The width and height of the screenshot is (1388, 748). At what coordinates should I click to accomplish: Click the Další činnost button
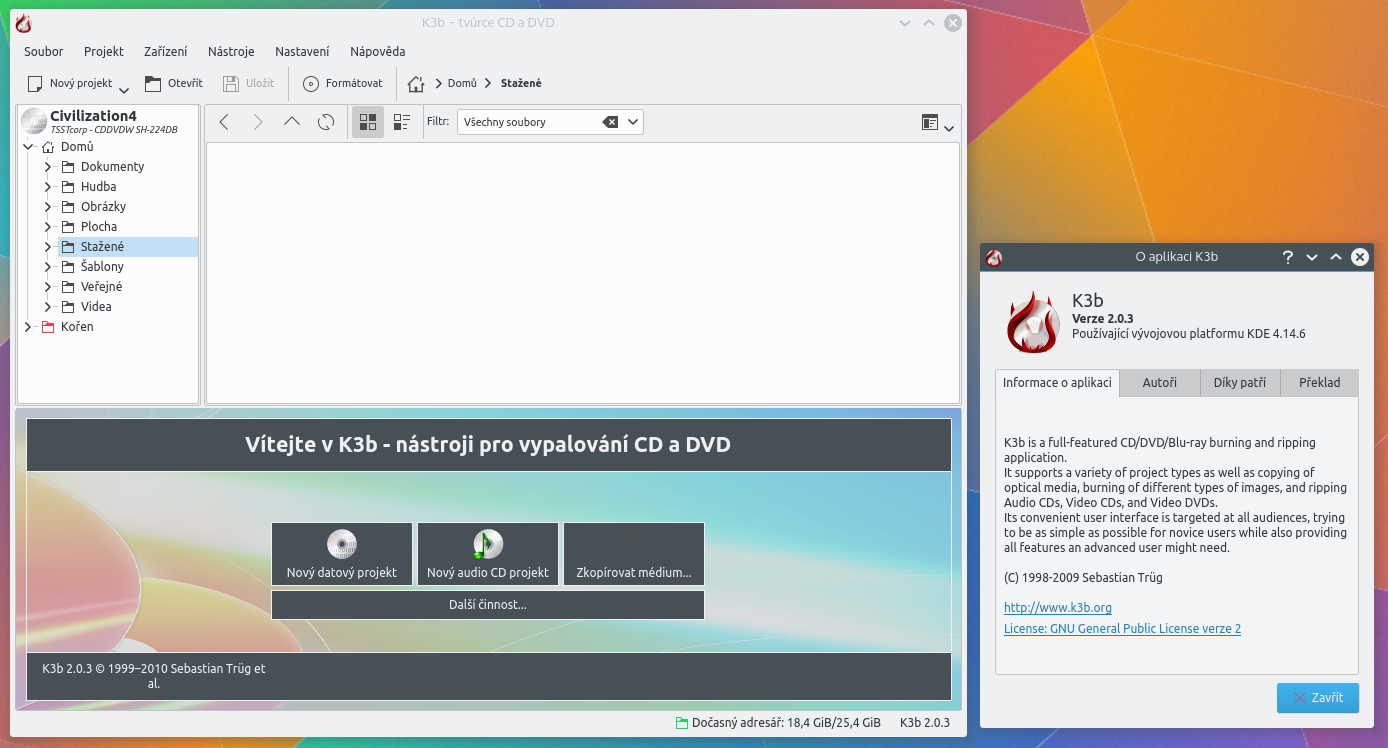click(488, 605)
